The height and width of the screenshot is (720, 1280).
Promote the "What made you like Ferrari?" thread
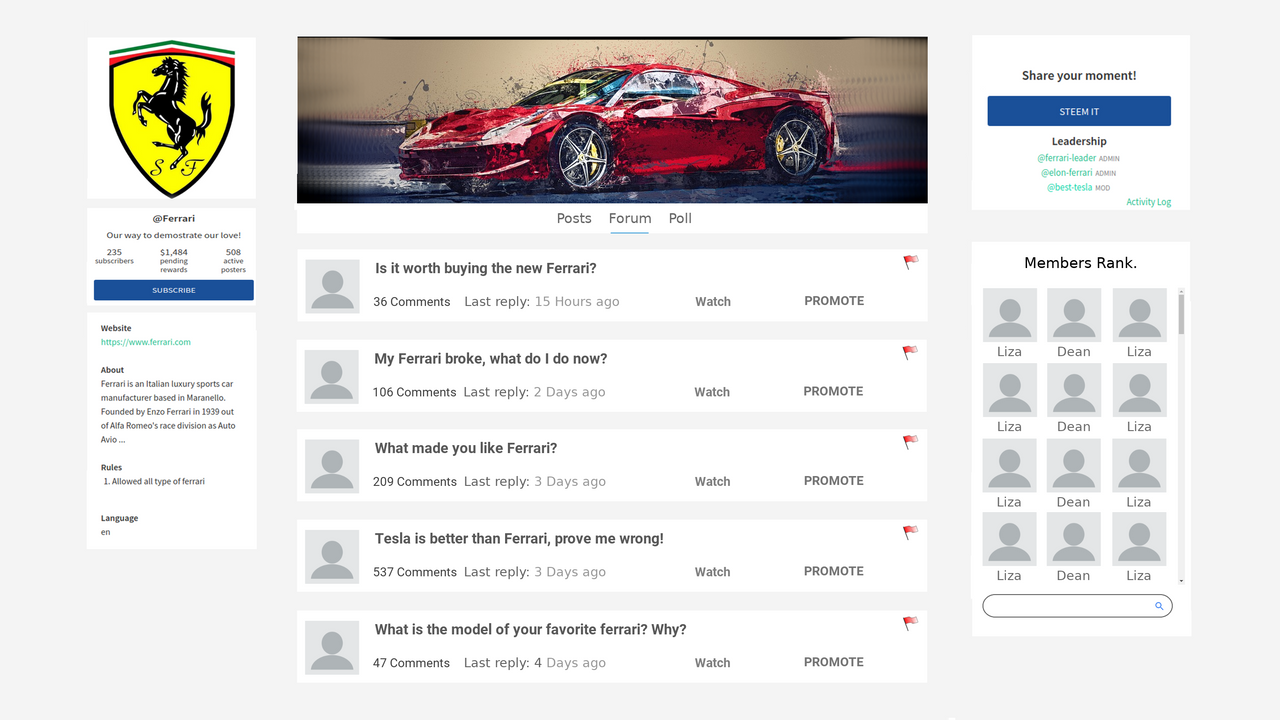[834, 480]
